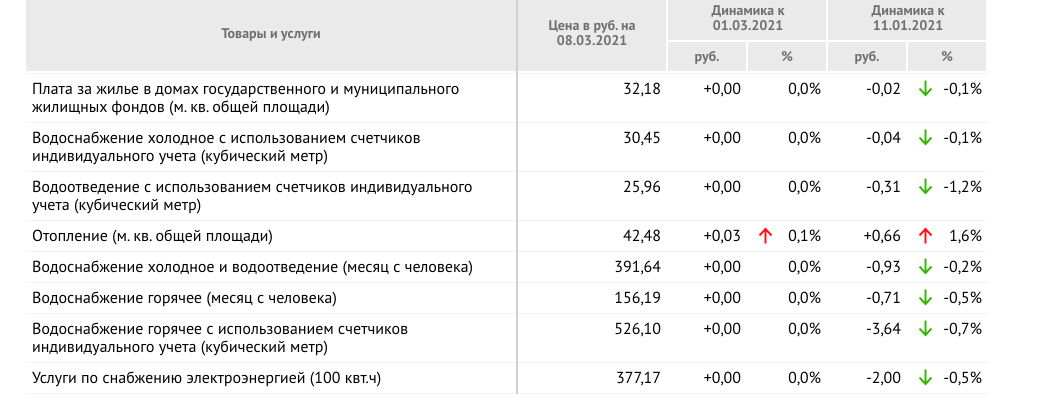Click red up arrow beside 0,1% heating
Viewport: 1051px width, 412px height.
[765, 236]
